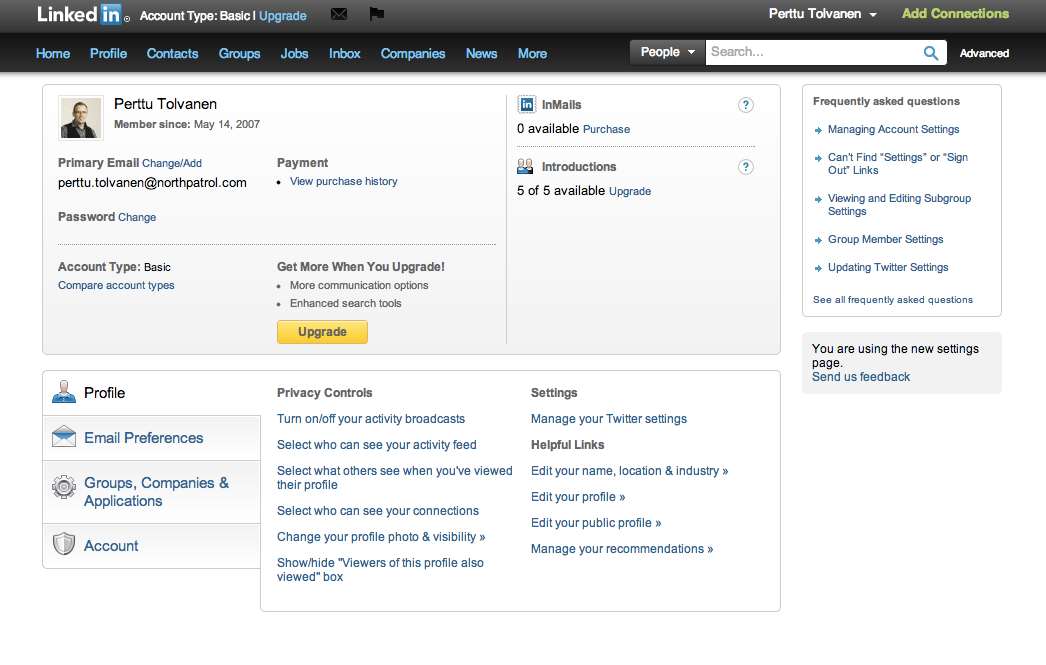
Task: Click the Introductions help question mark
Action: pos(746,167)
